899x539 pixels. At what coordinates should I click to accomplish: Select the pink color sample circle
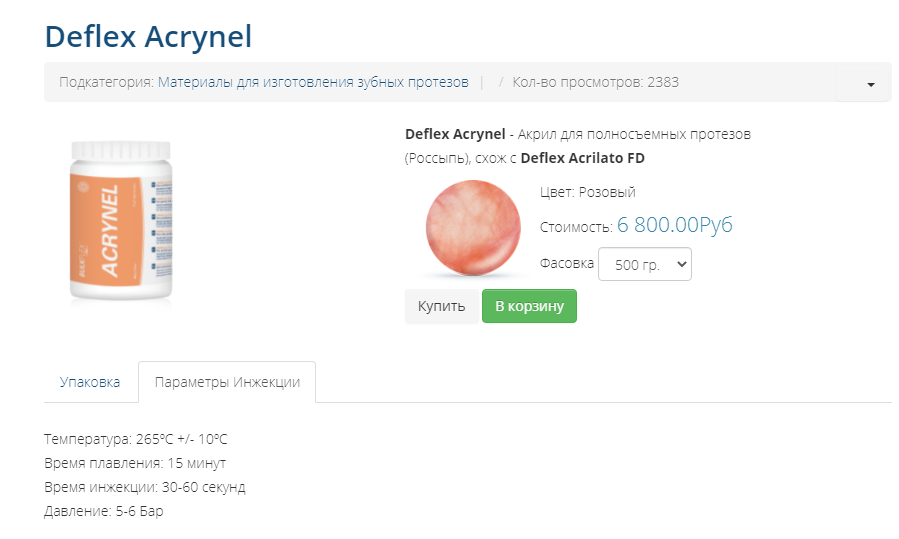[473, 228]
